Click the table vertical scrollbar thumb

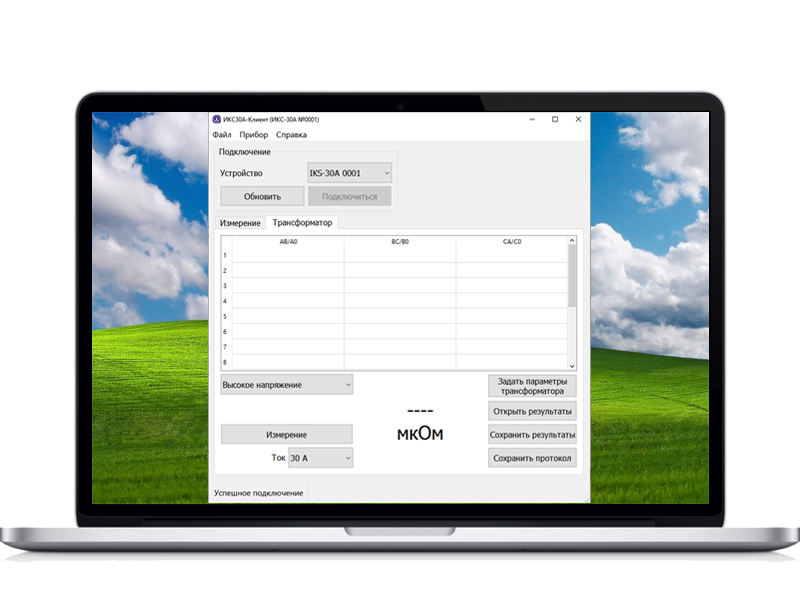click(x=572, y=276)
